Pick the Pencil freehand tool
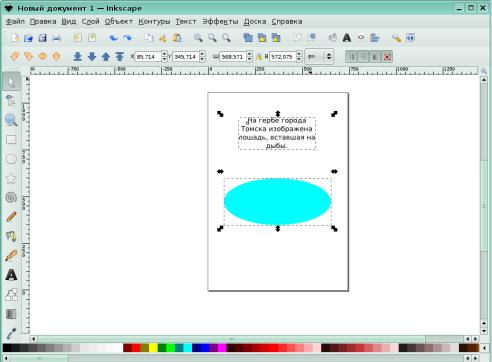 pos(11,217)
